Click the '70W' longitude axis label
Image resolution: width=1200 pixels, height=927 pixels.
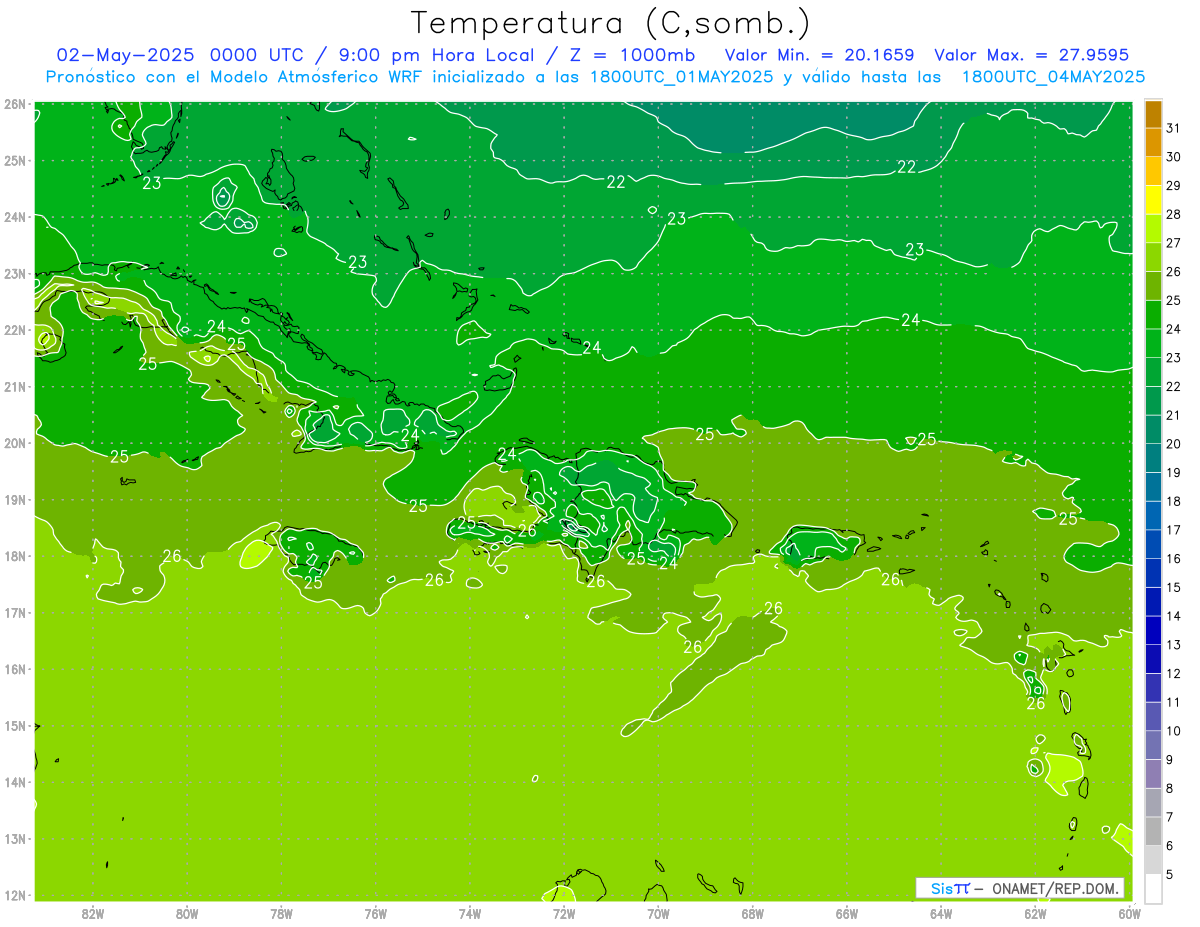point(658,913)
